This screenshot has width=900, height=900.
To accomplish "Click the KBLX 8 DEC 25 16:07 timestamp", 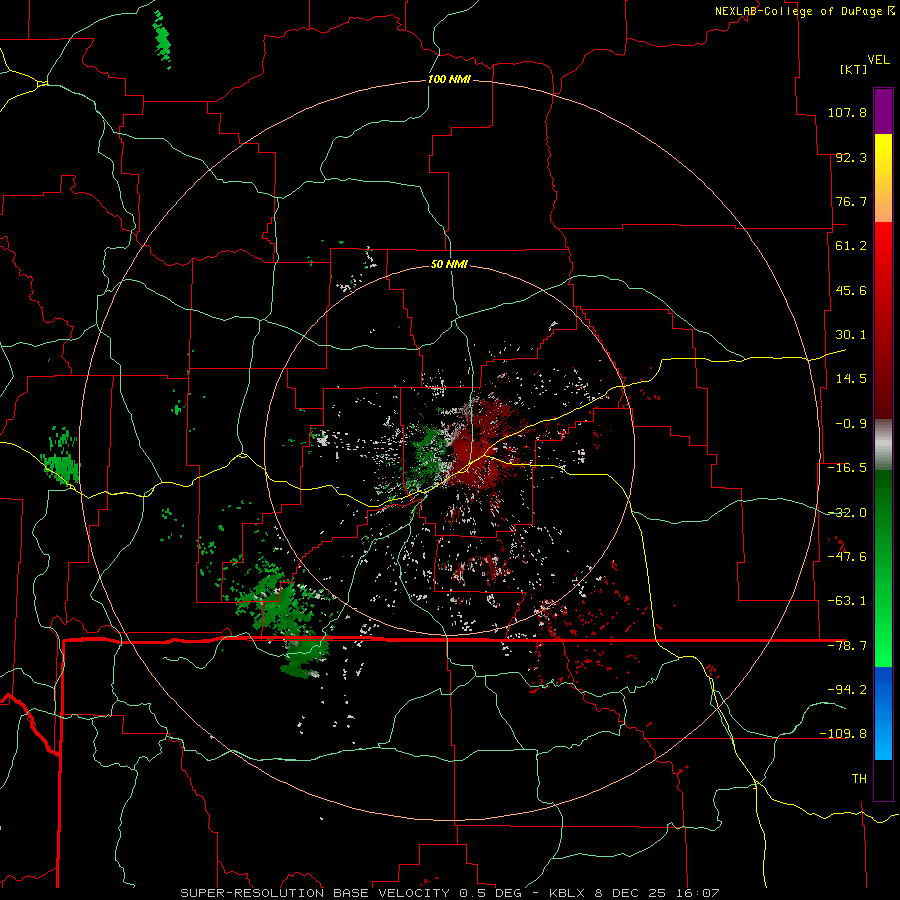I will [x=634, y=893].
